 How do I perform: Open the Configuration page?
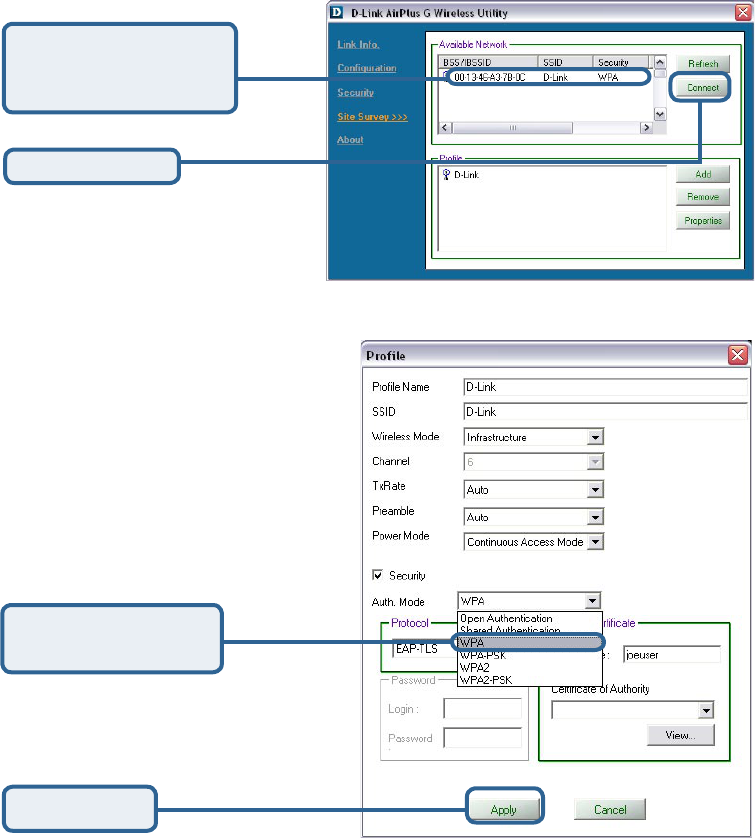(367, 68)
